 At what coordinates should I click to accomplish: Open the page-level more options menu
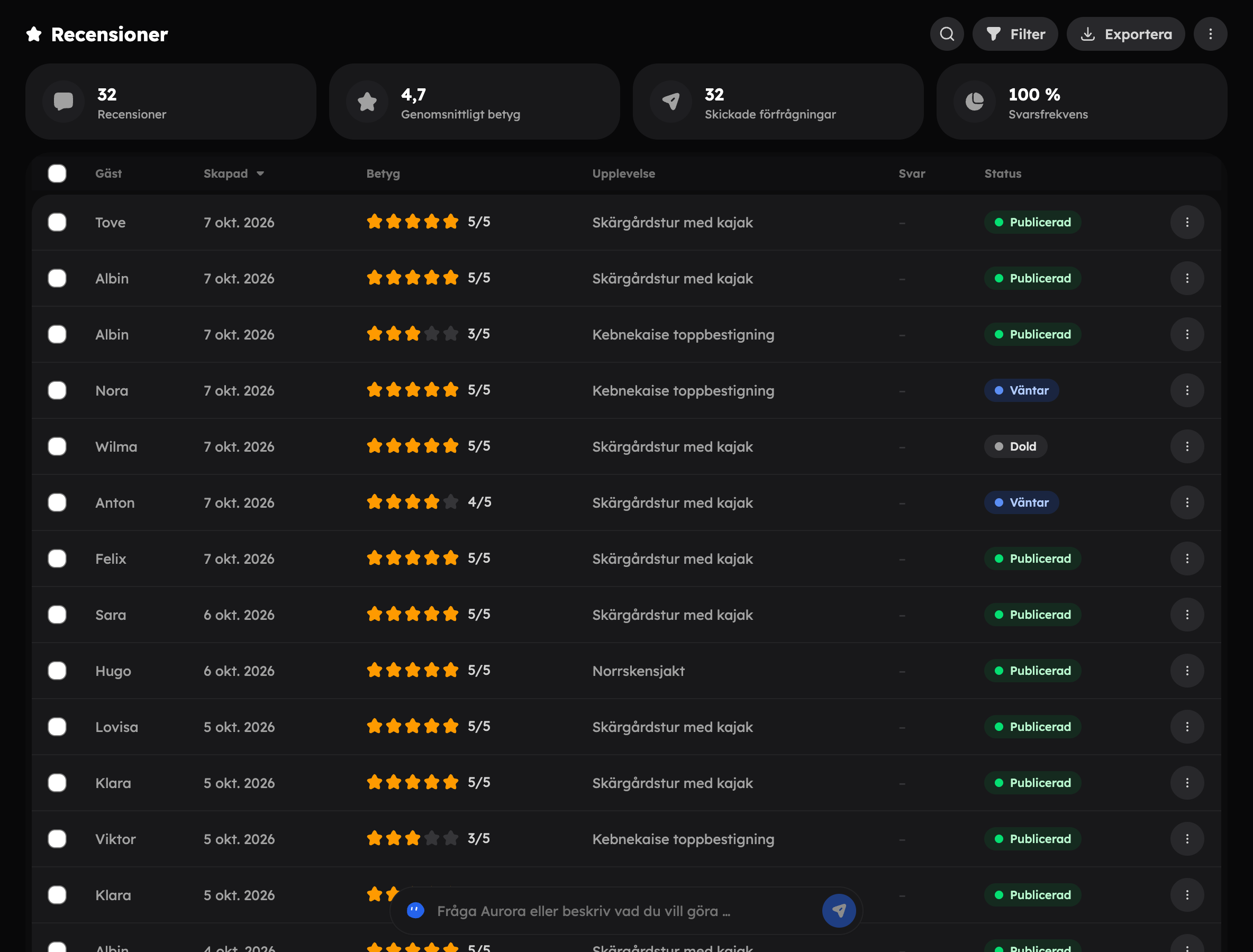[1211, 34]
